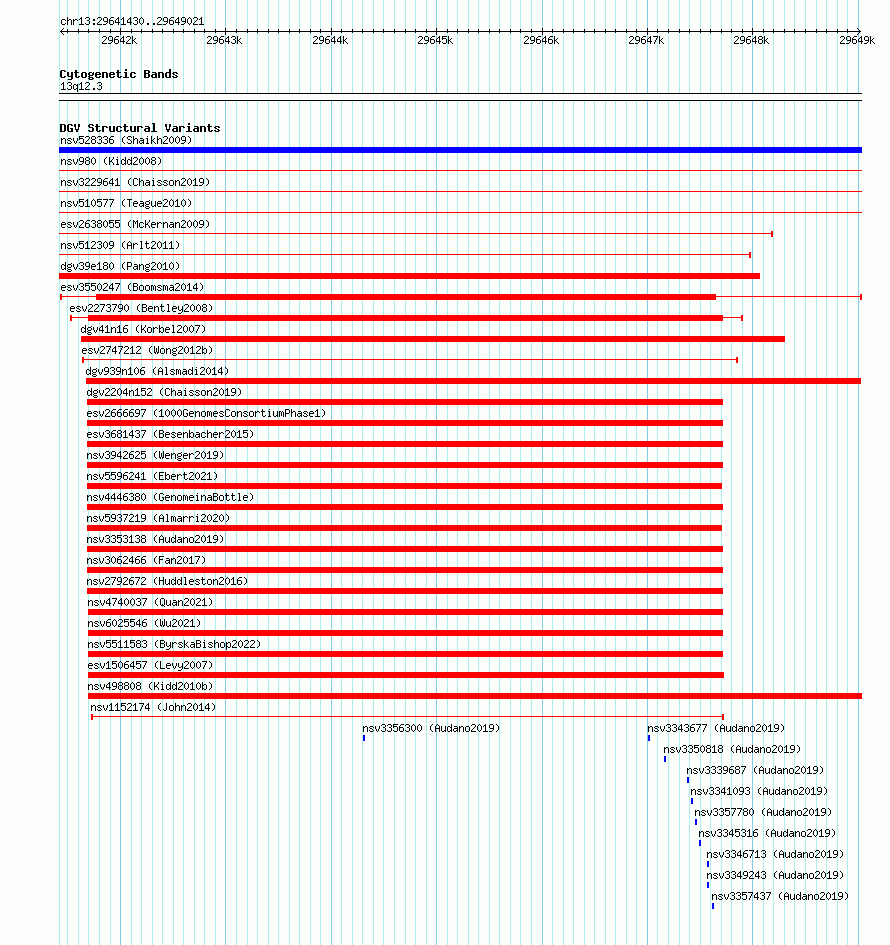Click the Cytogenetic Bands track title
Screen dimensions: 890x945
(x=119, y=74)
